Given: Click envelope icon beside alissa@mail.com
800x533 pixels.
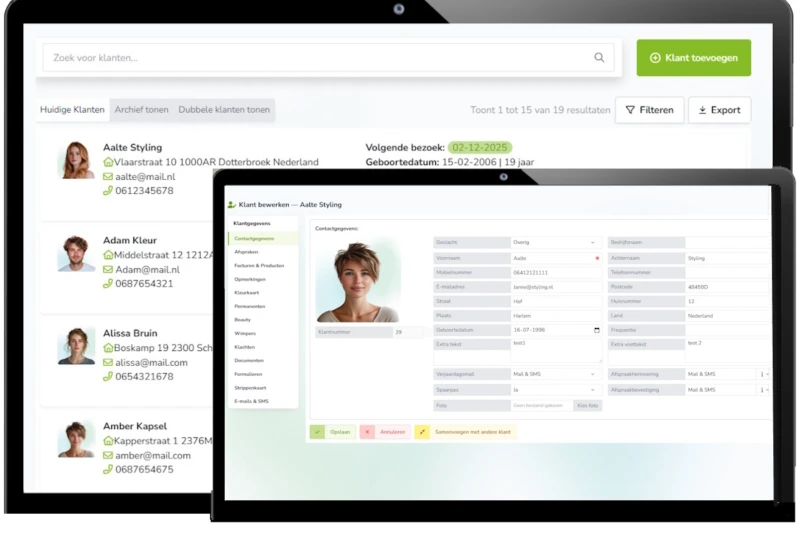Looking at the screenshot, I should click(x=108, y=363).
